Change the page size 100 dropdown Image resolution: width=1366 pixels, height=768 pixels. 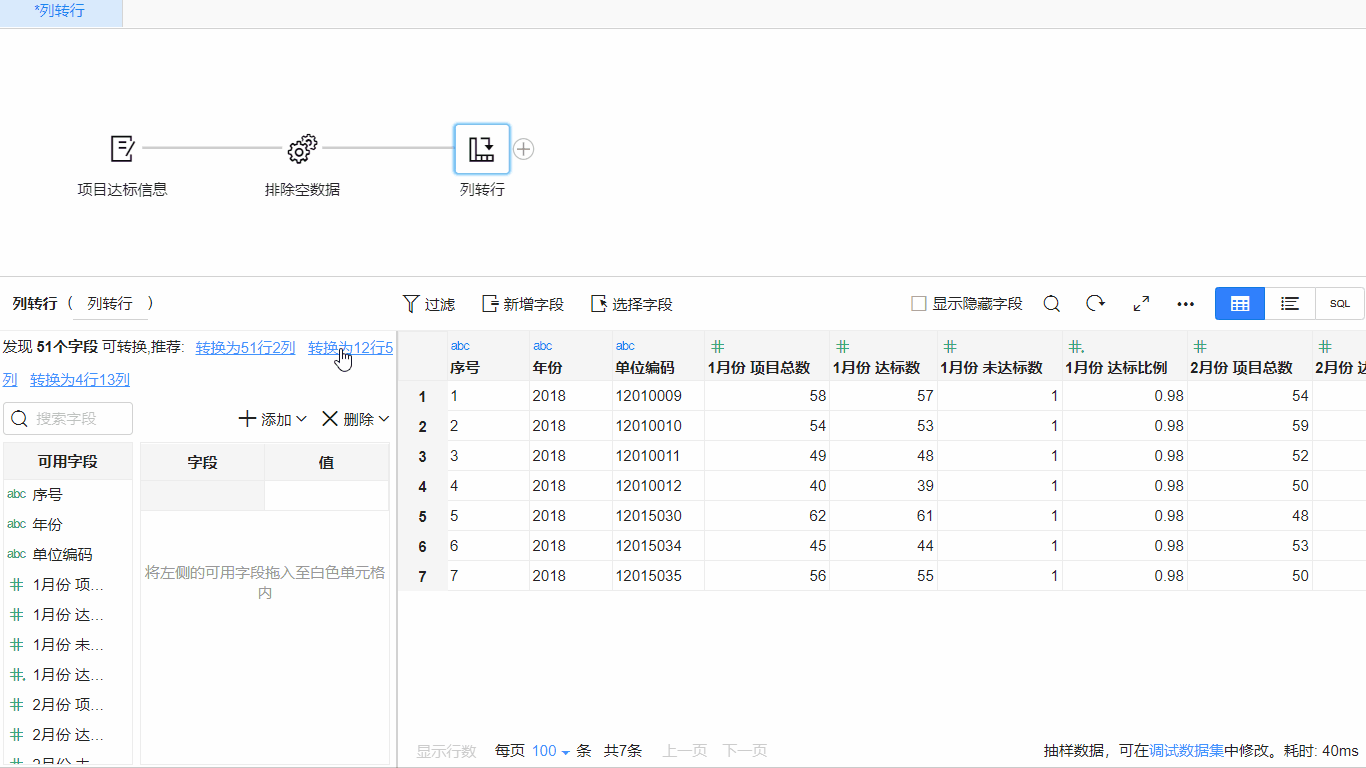tap(551, 751)
